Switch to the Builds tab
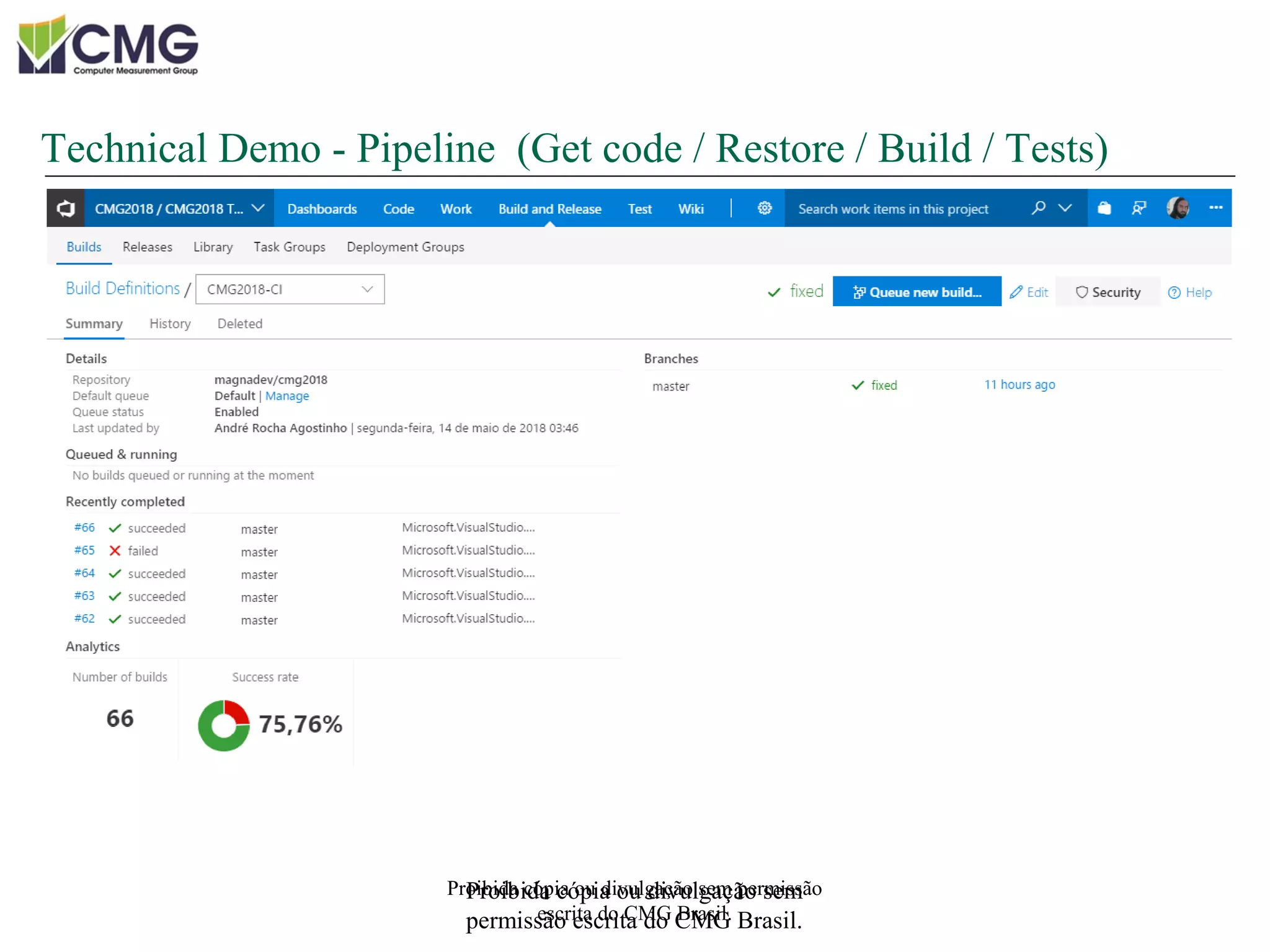Viewport: 1270px width, 952px height. (x=84, y=247)
